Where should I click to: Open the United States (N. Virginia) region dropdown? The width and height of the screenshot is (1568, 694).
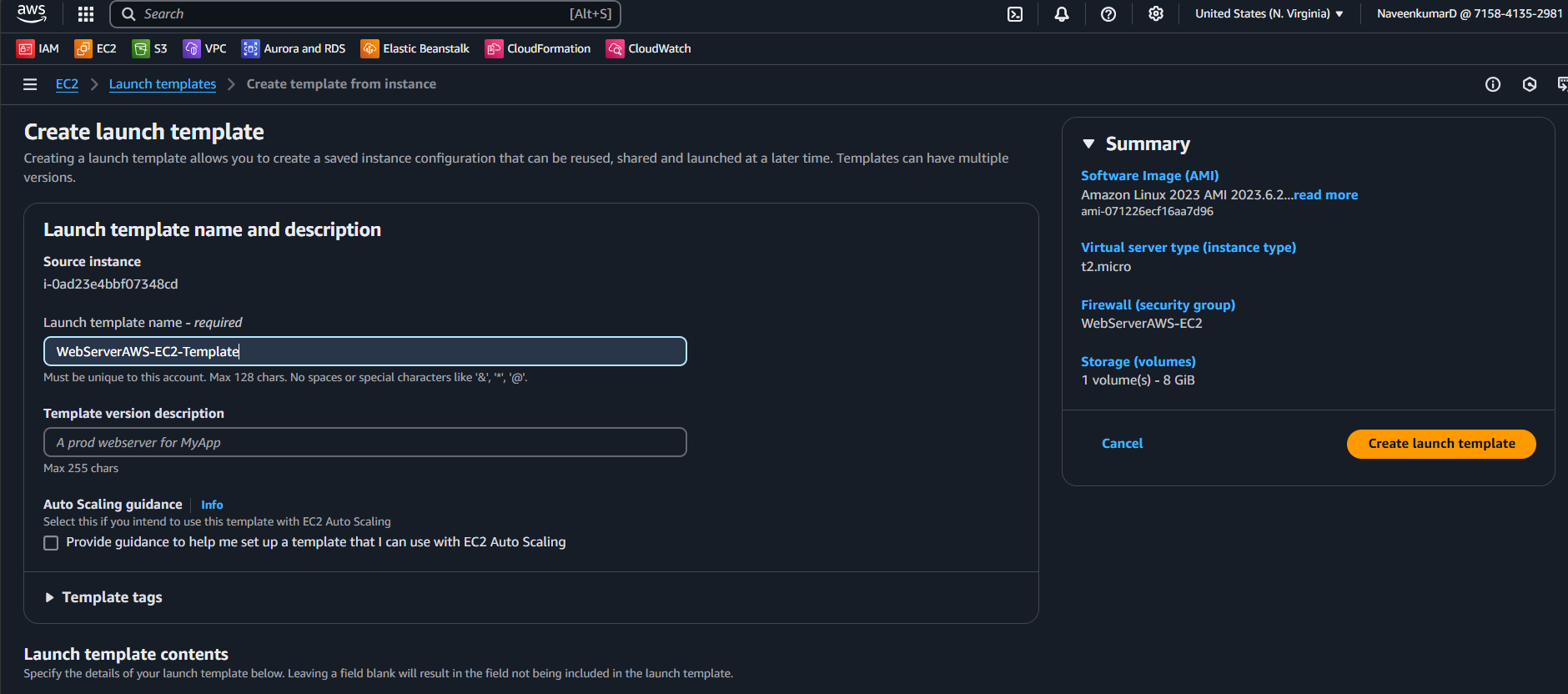1269,14
